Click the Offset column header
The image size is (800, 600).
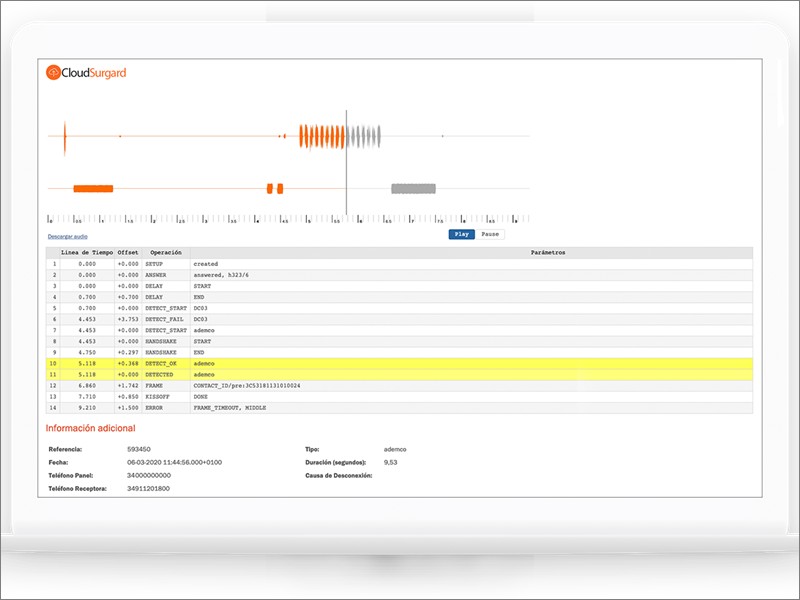[x=128, y=253]
